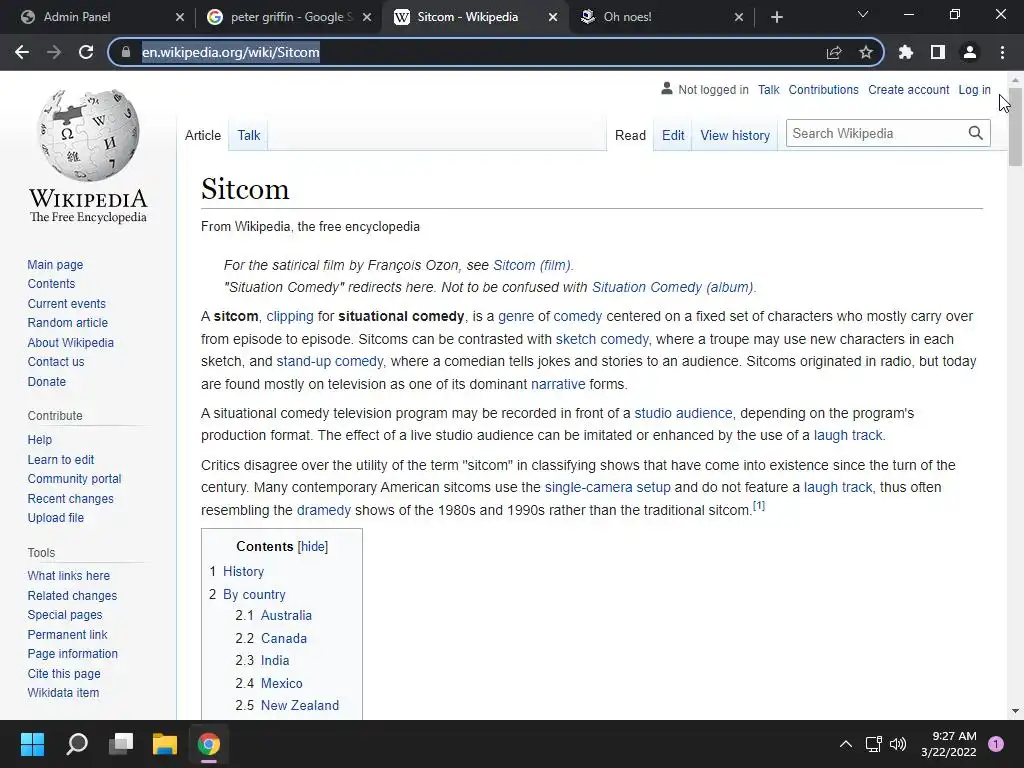Jump to the History contents entry
1024x768 pixels.
[x=243, y=571]
